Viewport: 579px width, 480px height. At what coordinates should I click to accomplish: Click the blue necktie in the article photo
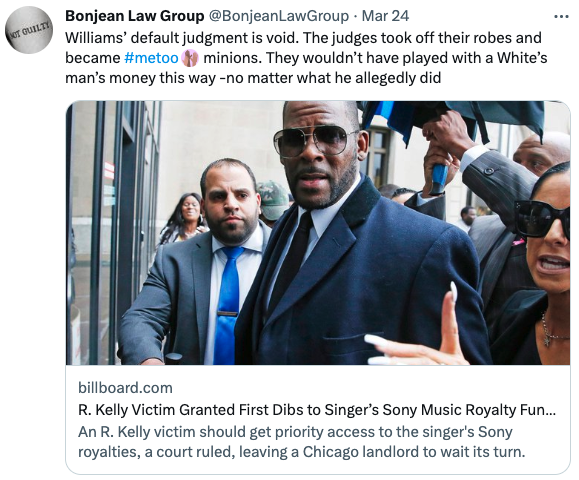pyautogui.click(x=226, y=305)
